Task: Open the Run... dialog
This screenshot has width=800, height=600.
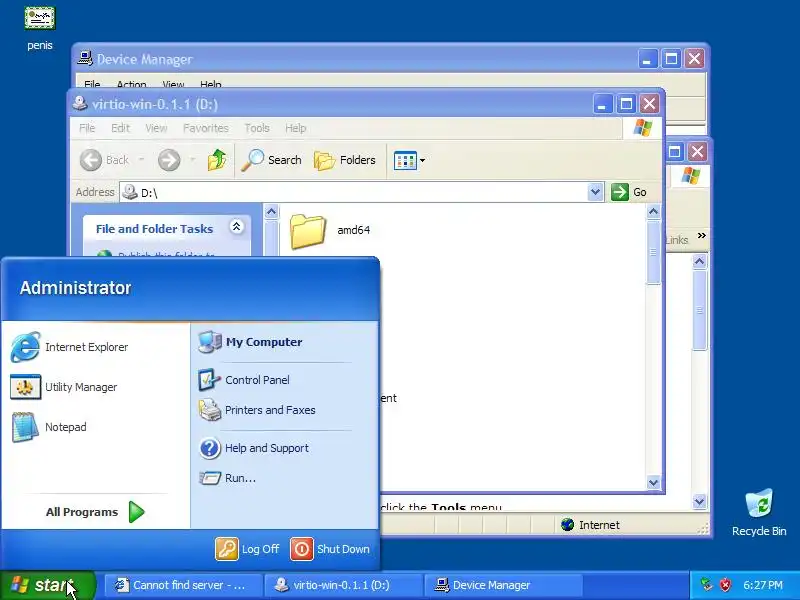Action: tap(228, 478)
